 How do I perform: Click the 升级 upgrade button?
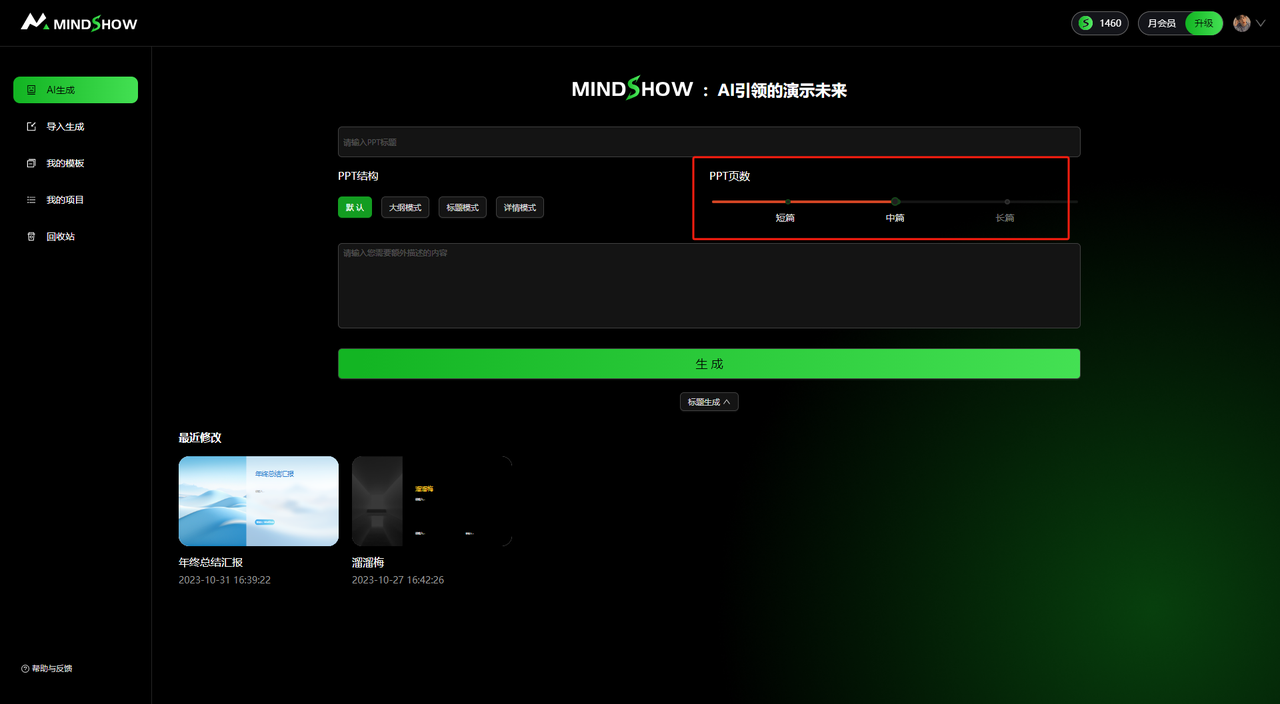pyautogui.click(x=1204, y=23)
